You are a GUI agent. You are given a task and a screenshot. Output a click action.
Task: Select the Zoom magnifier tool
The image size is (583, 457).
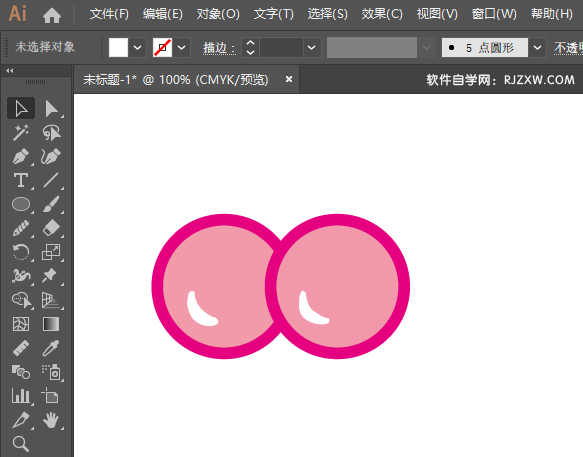tap(21, 444)
